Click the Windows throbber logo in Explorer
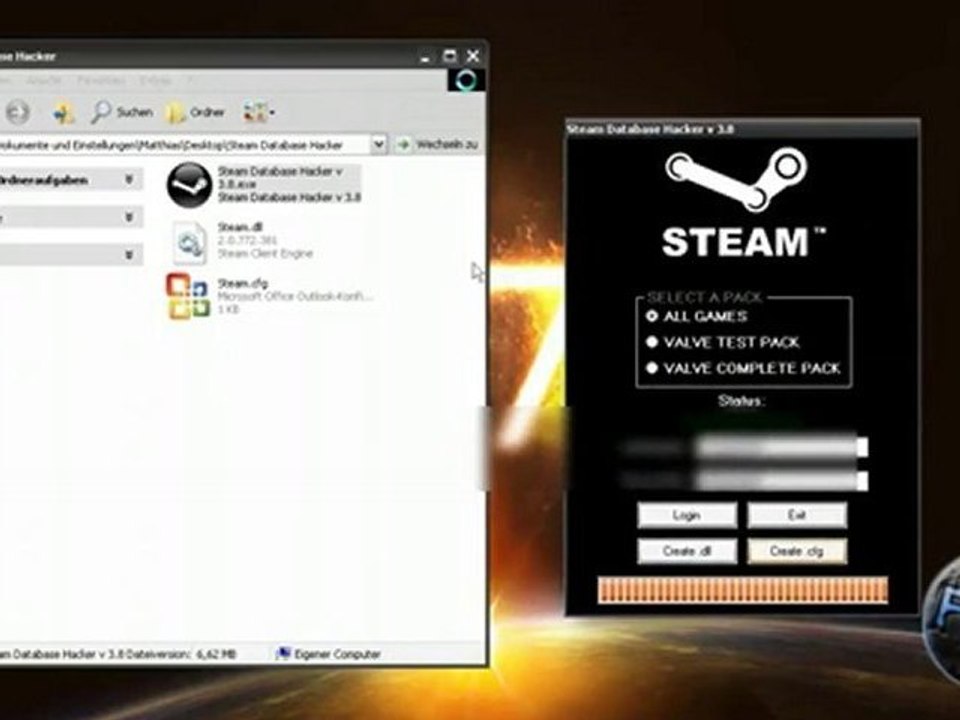960x720 pixels. [466, 80]
